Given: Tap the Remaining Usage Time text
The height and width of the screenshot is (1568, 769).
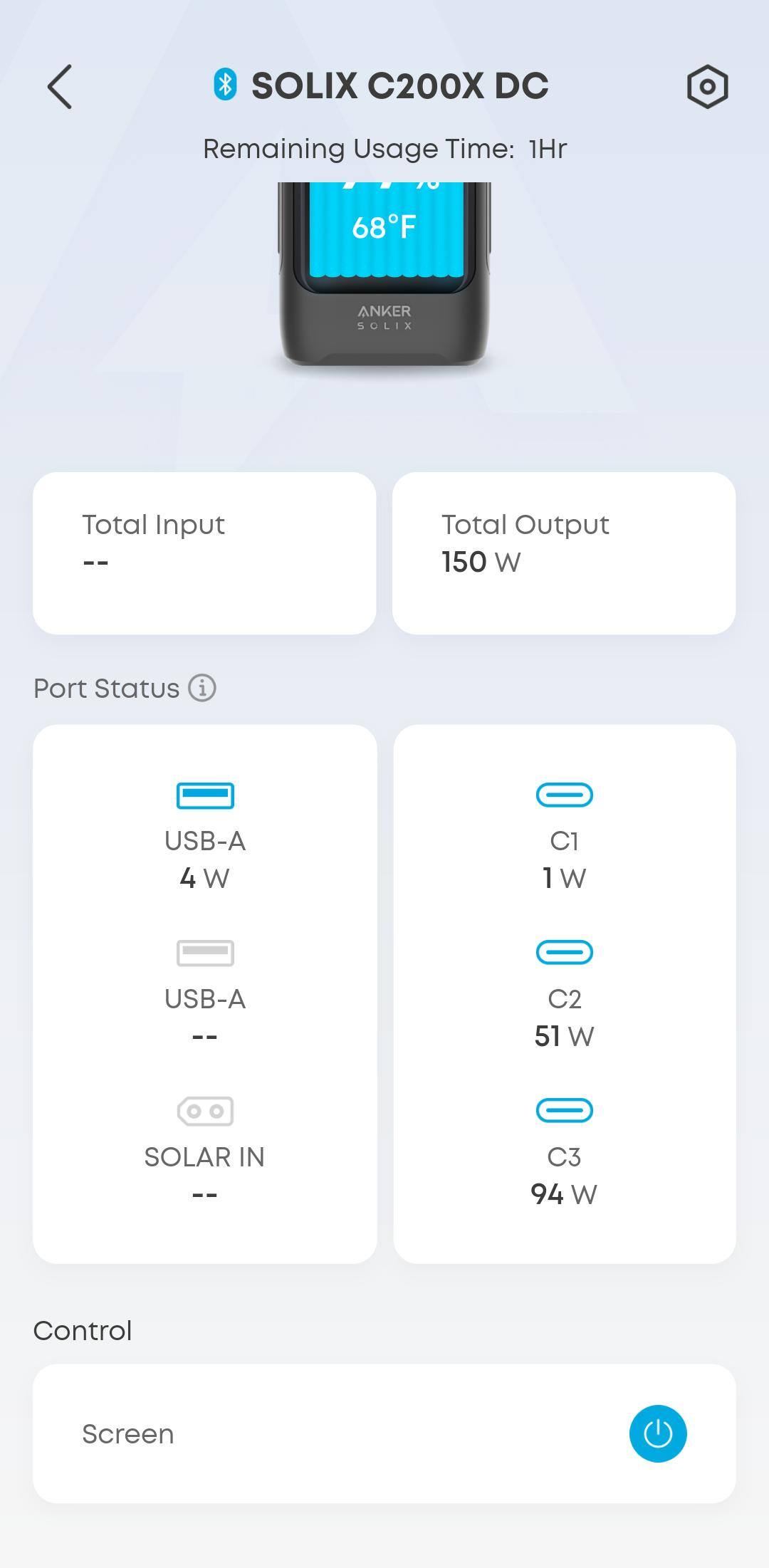Looking at the screenshot, I should point(384,149).
